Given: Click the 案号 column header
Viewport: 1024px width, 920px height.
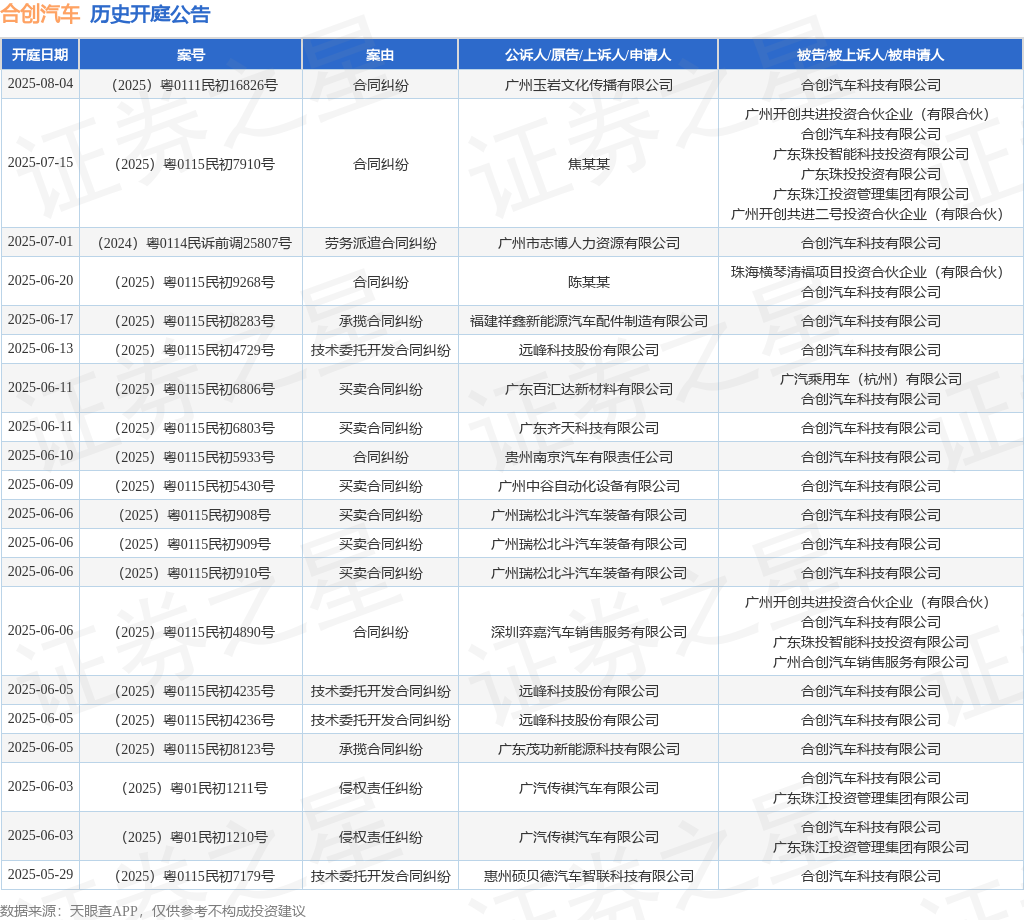Looking at the screenshot, I should [191, 55].
